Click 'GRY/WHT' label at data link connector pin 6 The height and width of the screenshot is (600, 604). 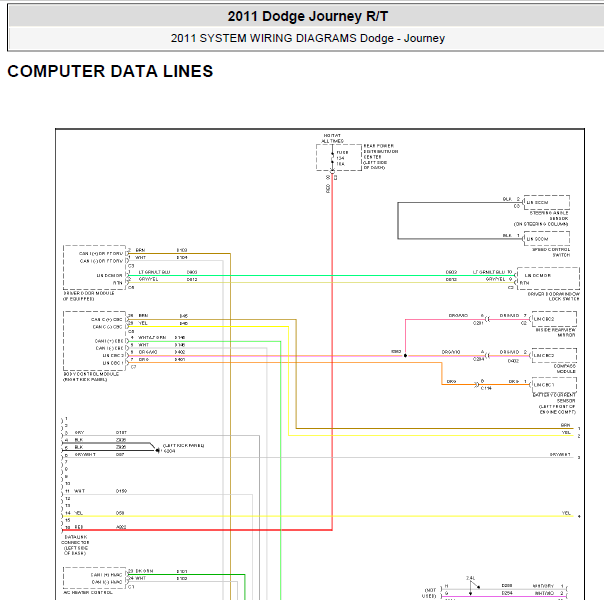(85, 454)
